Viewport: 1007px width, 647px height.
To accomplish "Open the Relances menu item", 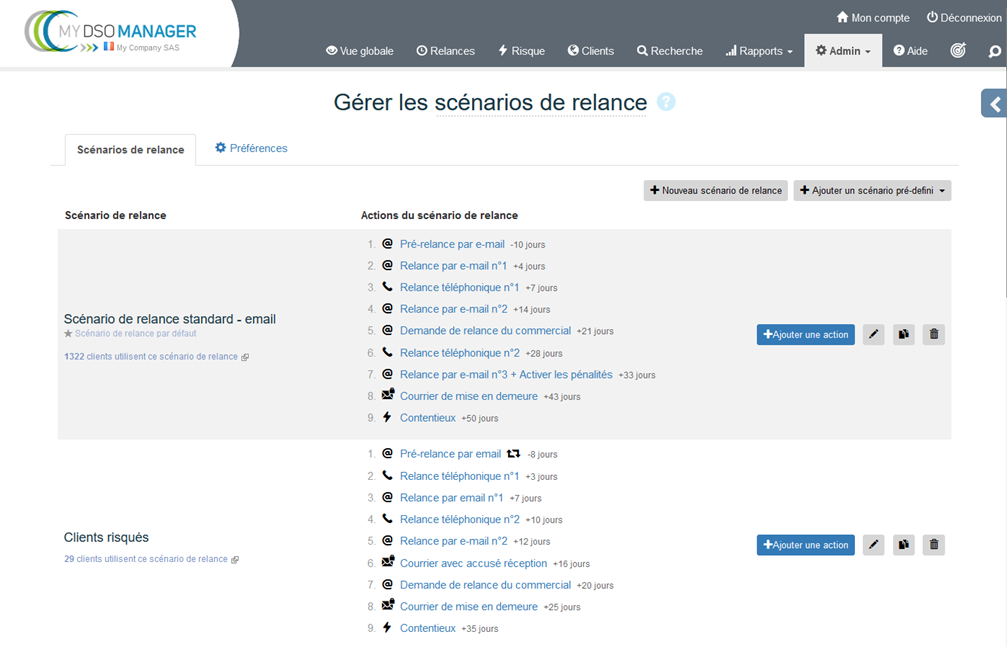I will pos(445,51).
